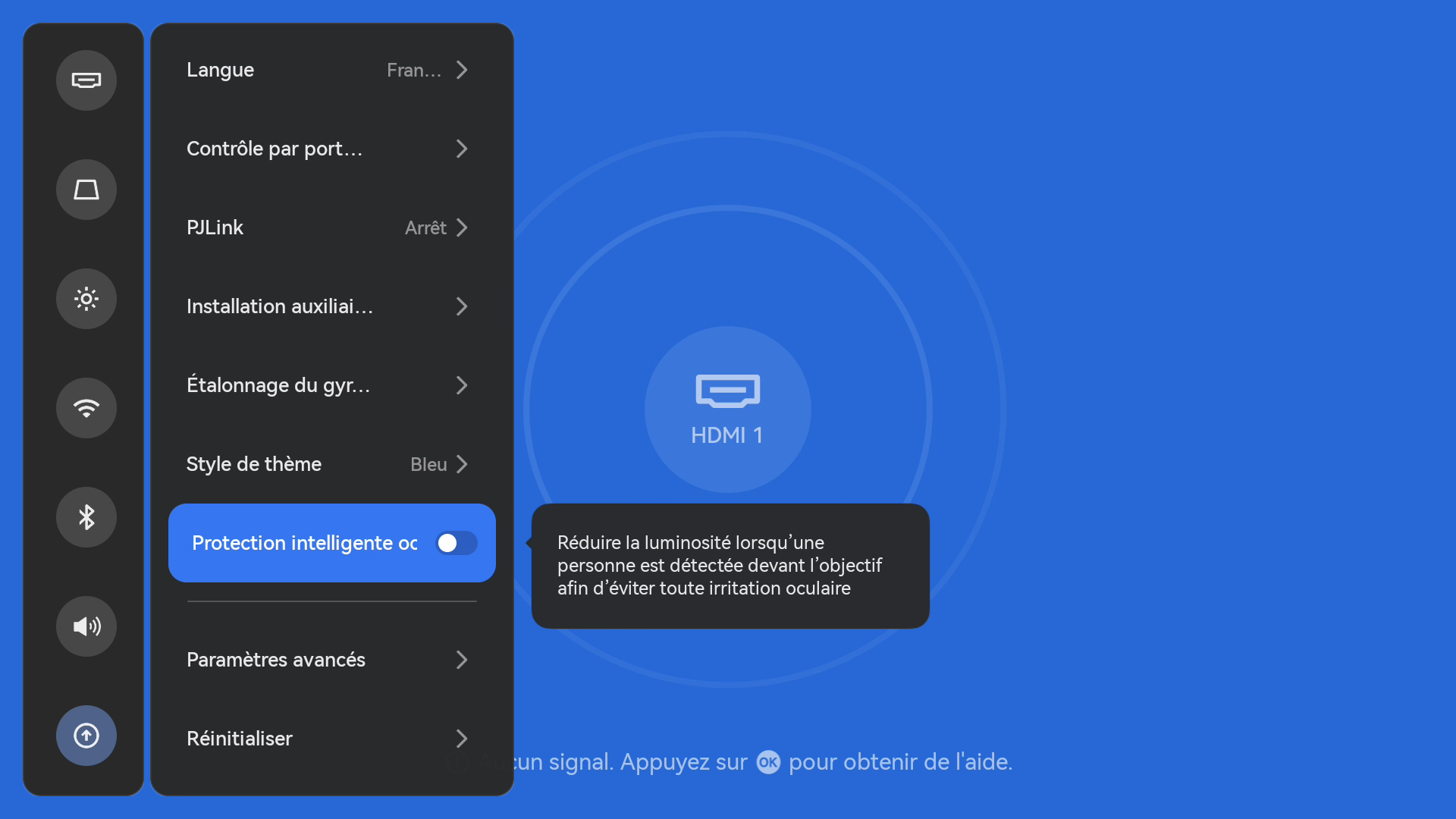Screen dimensions: 1456x819
Task: Click Réinitialiser to reset settings
Action: (240, 739)
